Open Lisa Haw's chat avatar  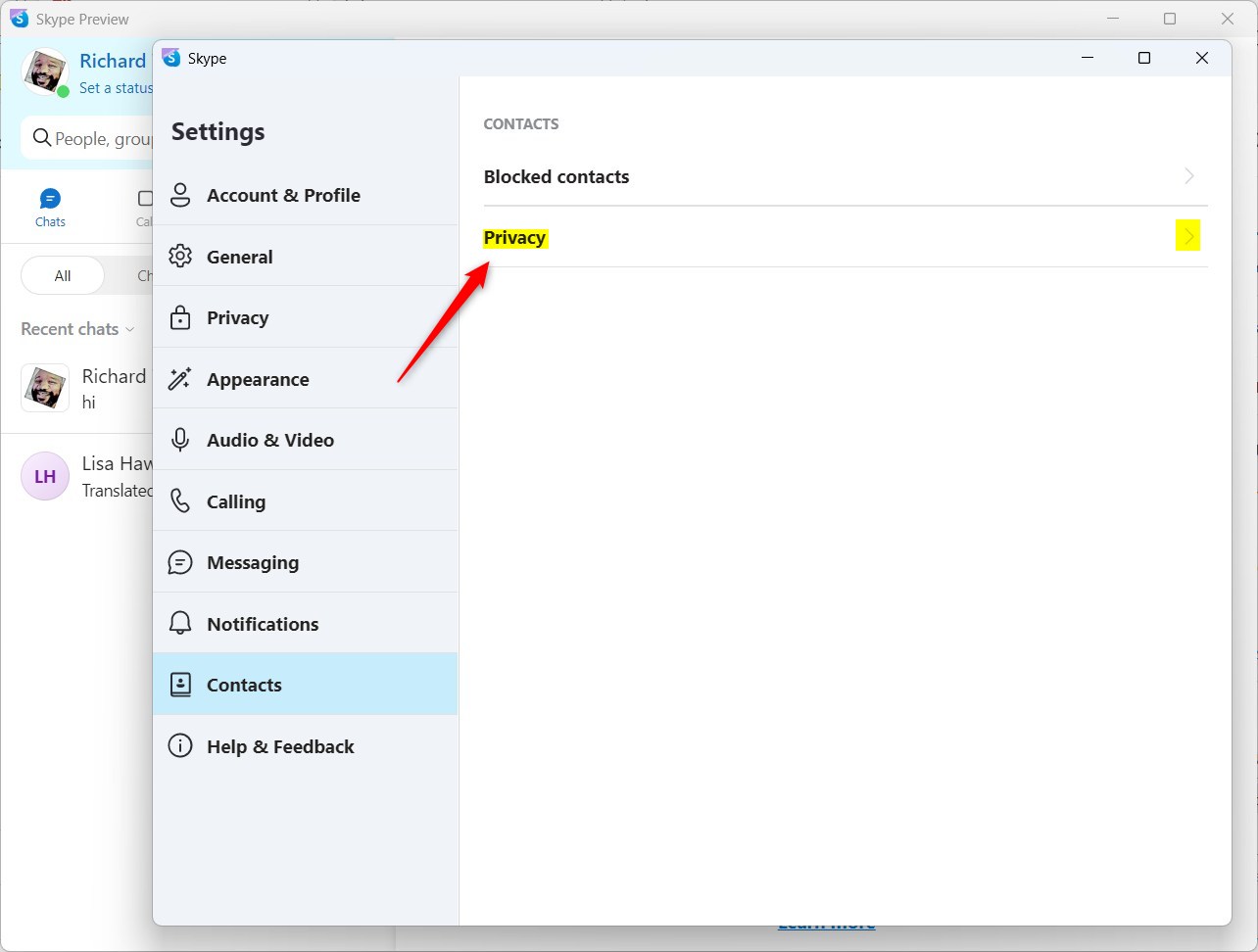coord(44,476)
